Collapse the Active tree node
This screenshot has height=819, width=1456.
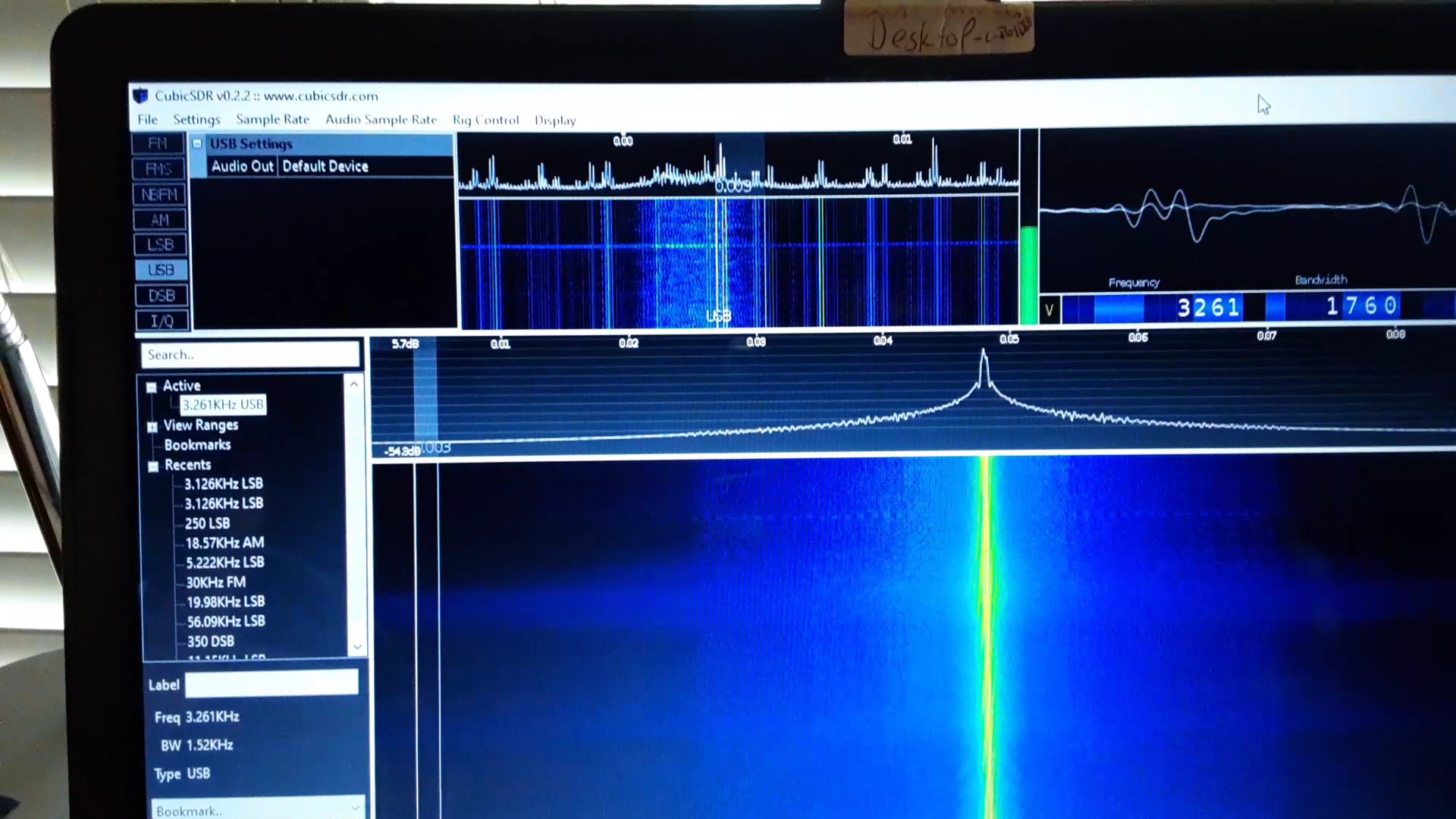(152, 387)
